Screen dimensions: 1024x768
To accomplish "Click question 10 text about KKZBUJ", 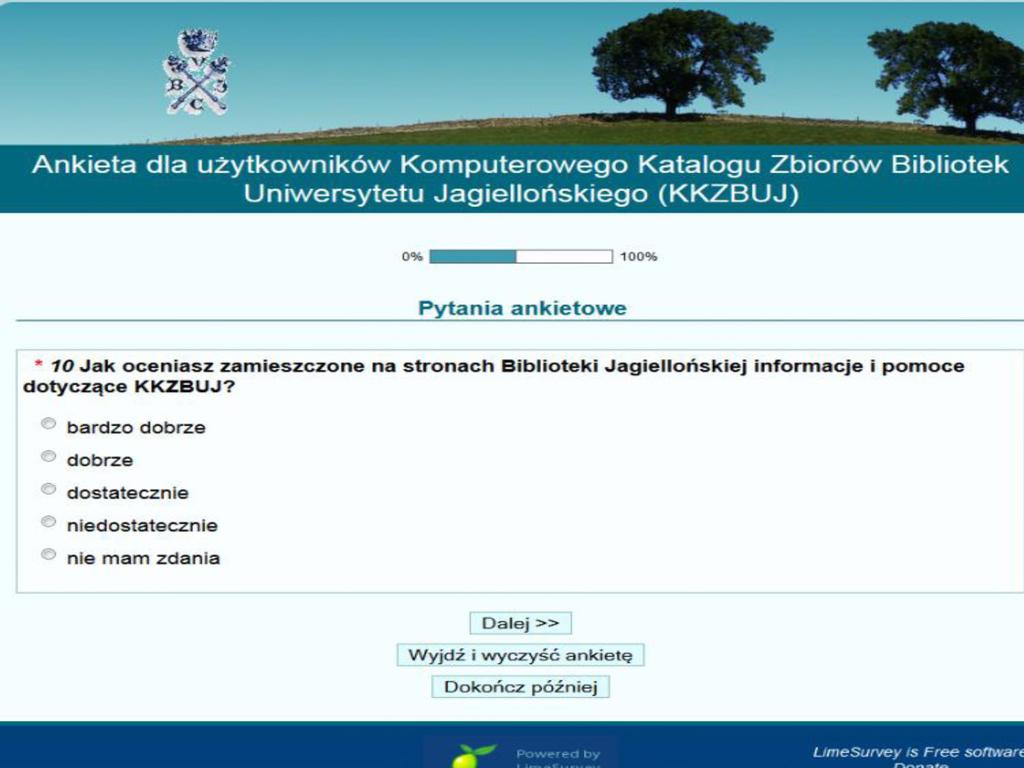I will 494,376.
